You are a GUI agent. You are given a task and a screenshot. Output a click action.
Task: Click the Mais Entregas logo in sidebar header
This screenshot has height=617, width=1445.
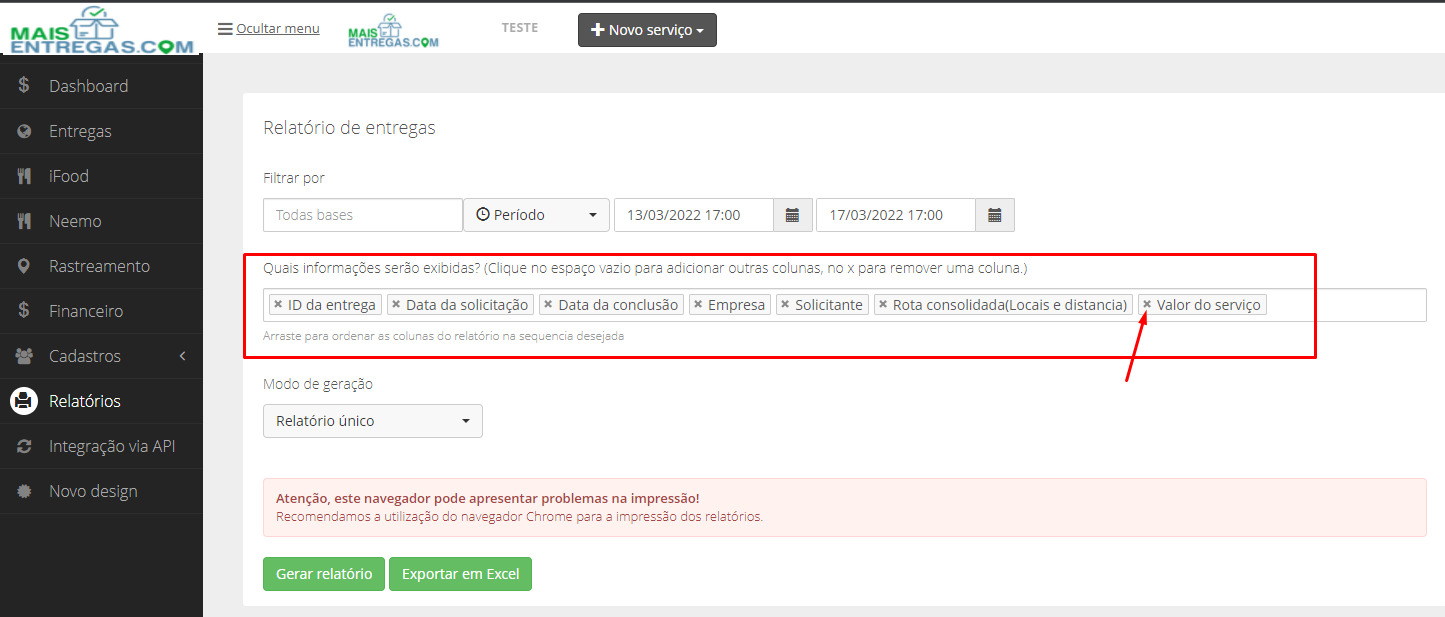pos(101,30)
